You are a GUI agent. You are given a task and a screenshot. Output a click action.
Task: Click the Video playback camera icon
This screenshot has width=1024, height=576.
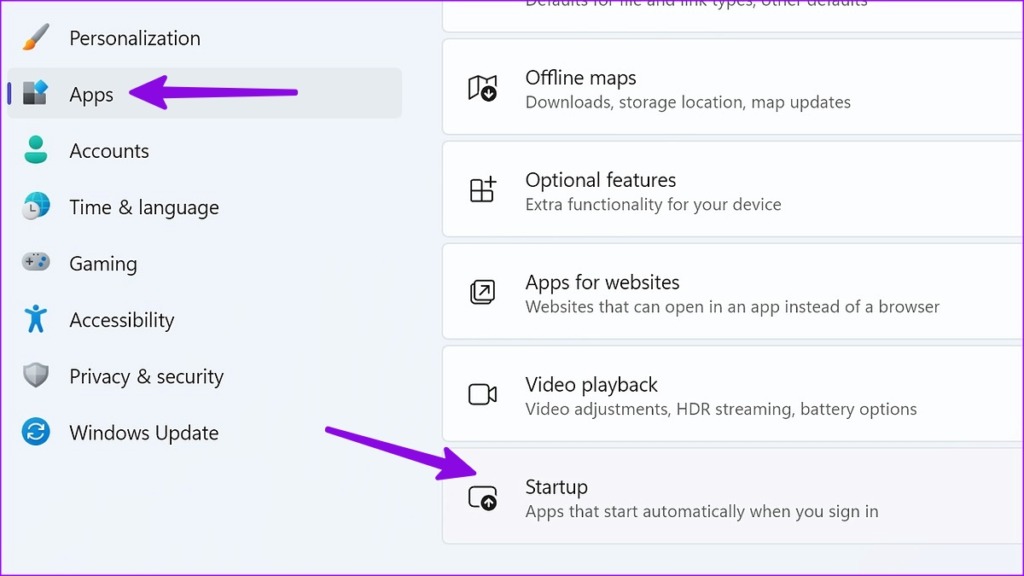[483, 395]
